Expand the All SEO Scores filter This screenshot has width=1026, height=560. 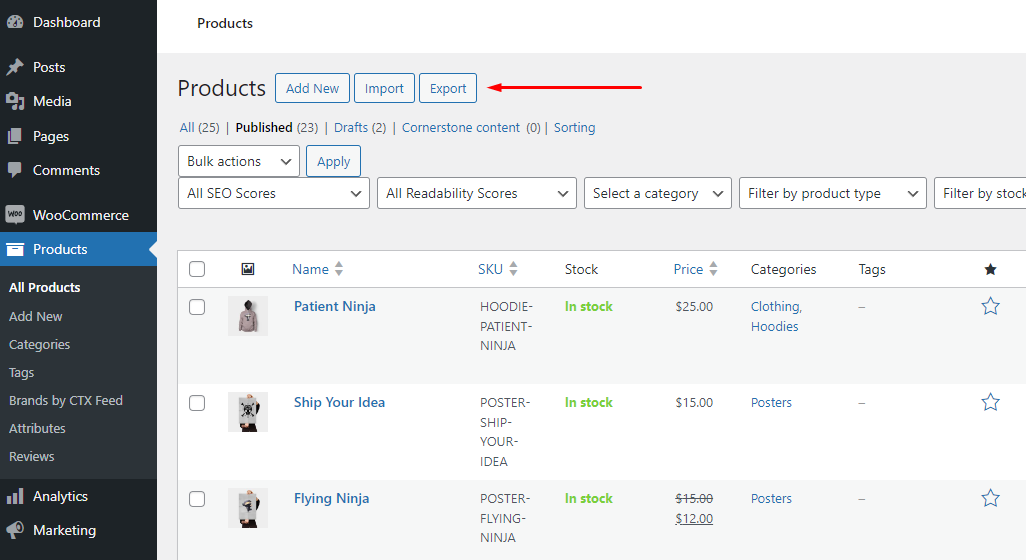(273, 193)
